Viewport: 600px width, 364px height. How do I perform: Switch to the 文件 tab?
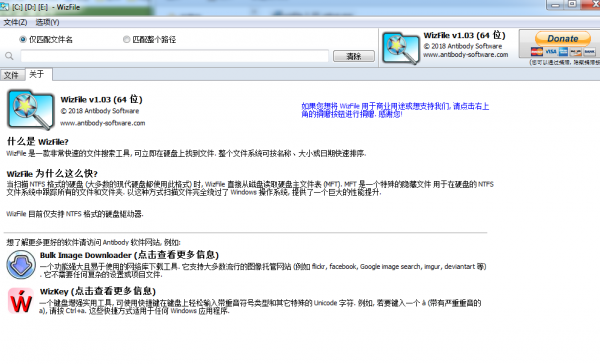click(x=11, y=75)
